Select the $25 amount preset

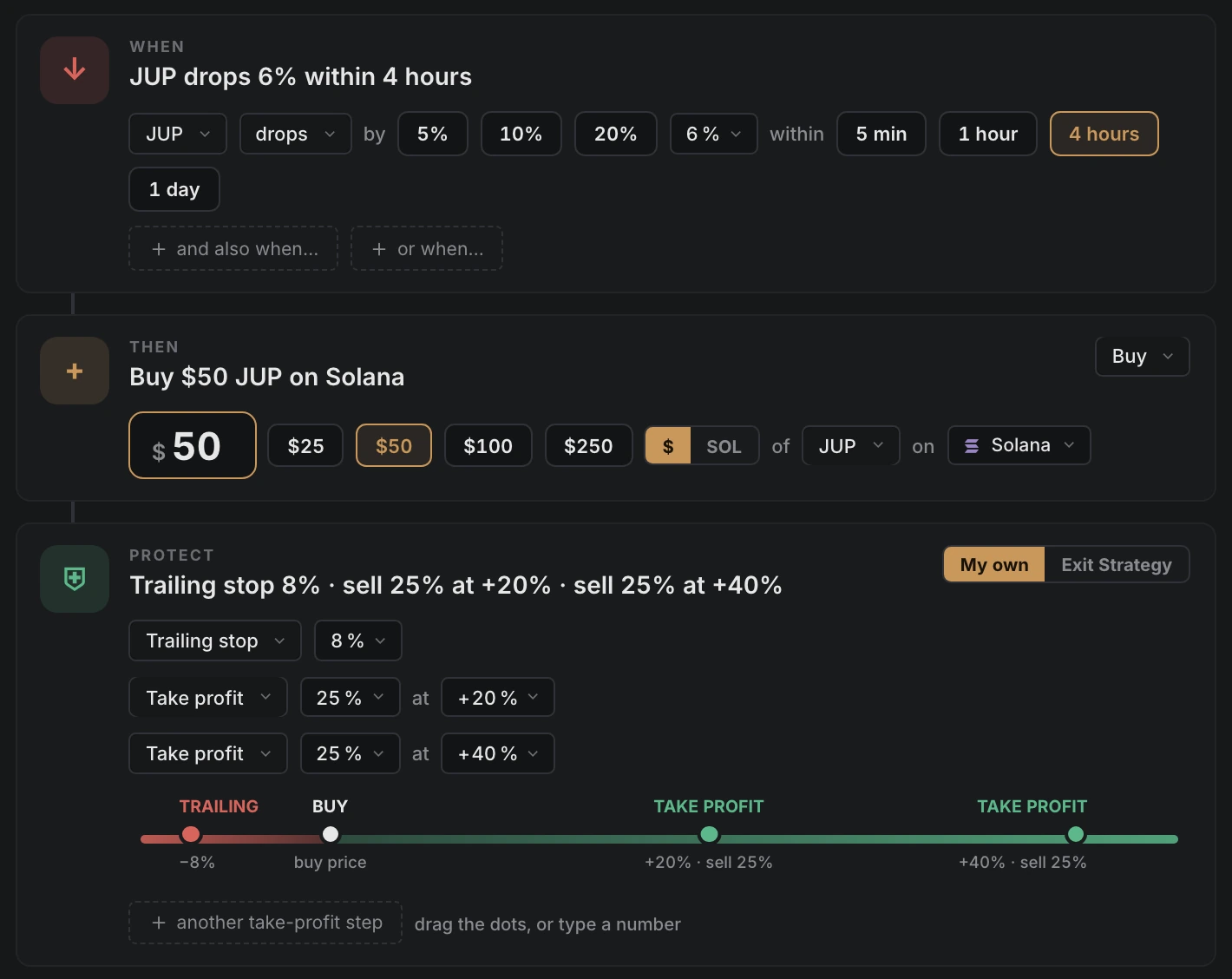(306, 445)
